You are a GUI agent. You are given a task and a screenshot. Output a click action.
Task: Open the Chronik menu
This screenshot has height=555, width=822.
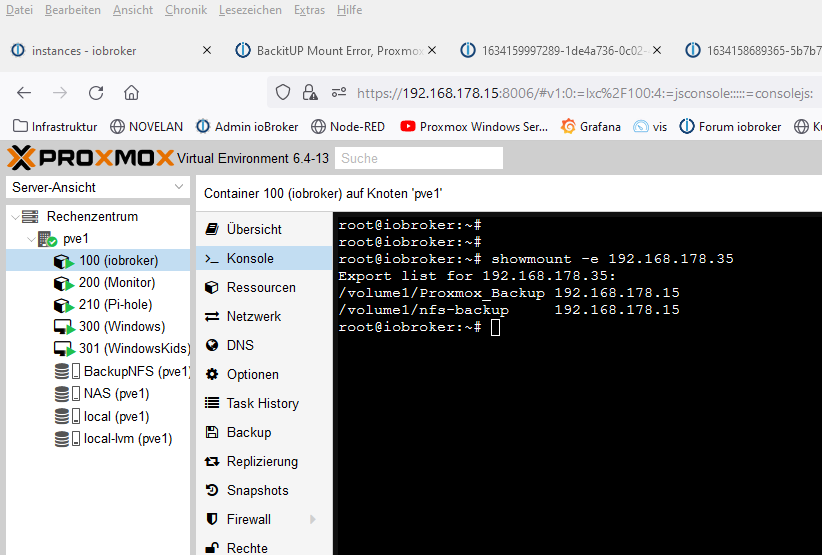click(x=186, y=10)
